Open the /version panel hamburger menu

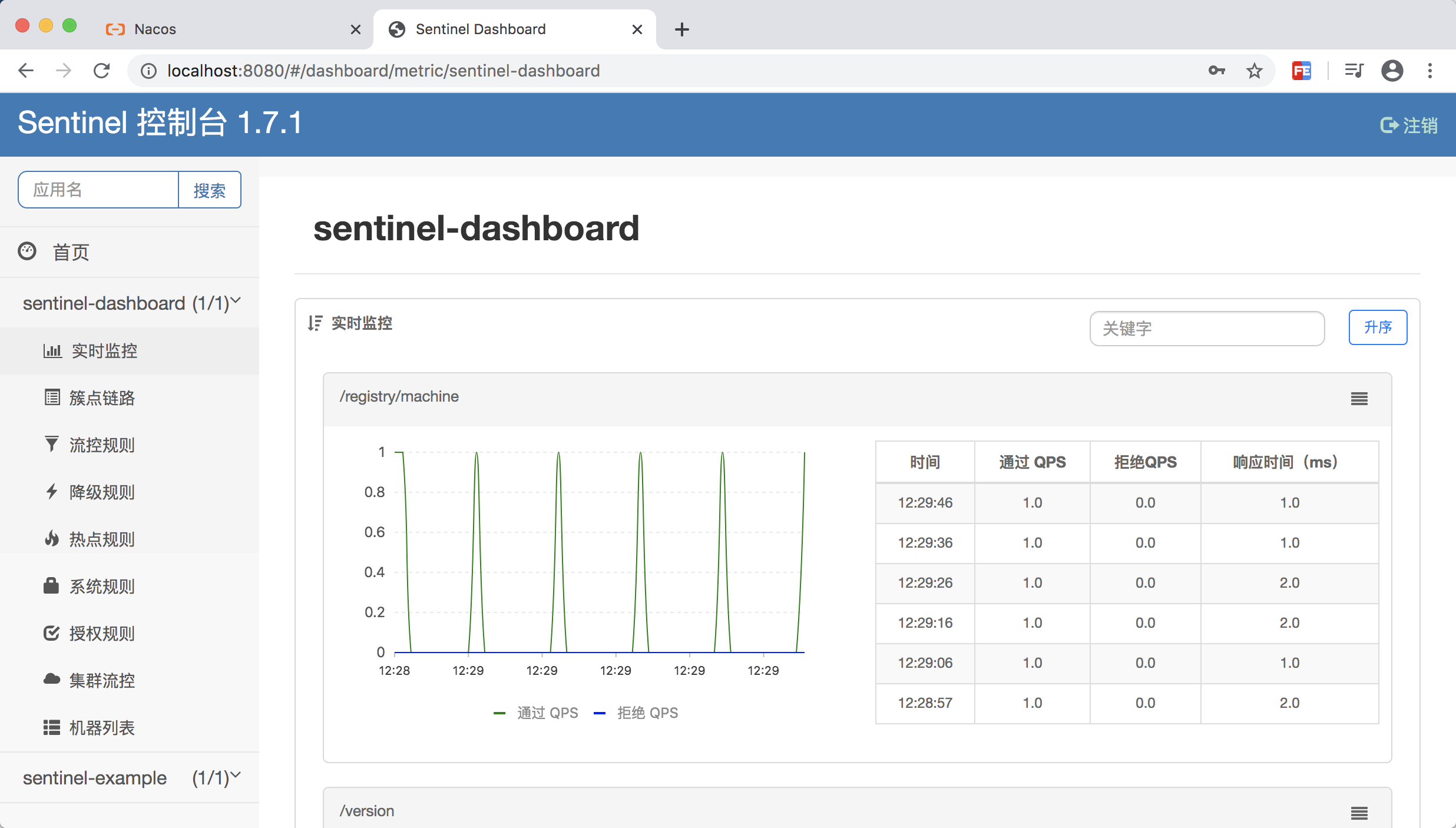pos(1359,813)
